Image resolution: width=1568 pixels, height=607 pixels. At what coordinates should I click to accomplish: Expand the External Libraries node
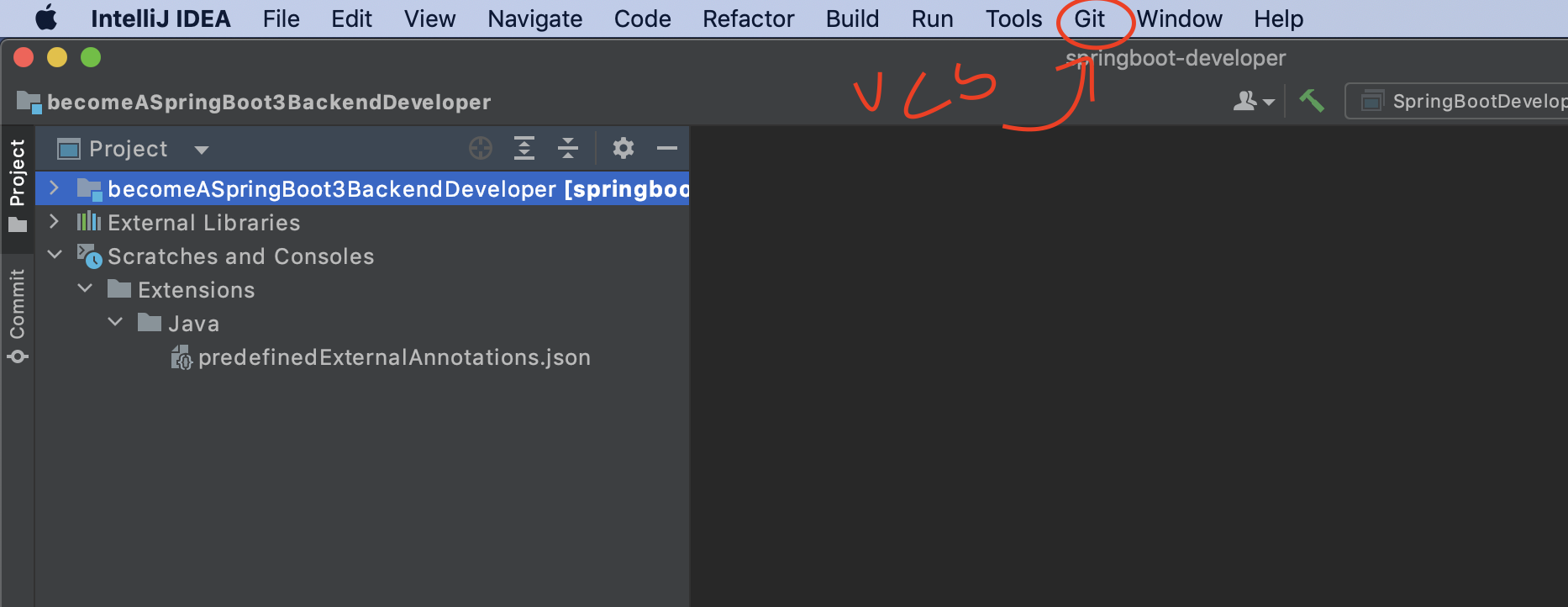pyautogui.click(x=54, y=222)
